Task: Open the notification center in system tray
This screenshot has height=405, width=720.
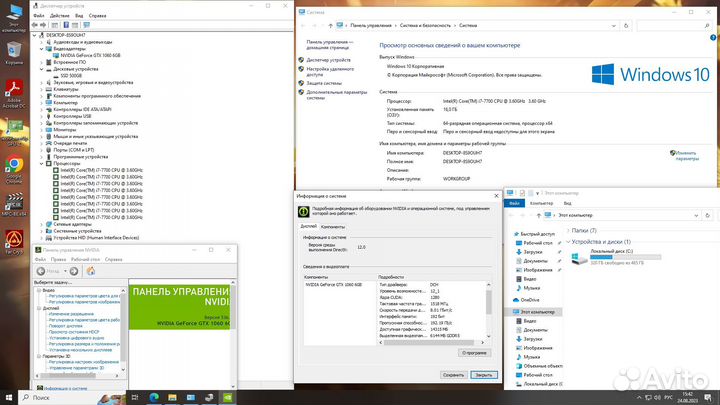Action: 709,397
